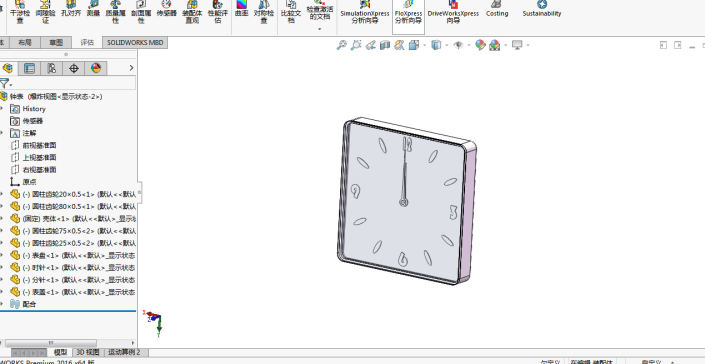Launch the 孔对齐 hole alignment check
The width and height of the screenshot is (705, 364).
click(71, 9)
